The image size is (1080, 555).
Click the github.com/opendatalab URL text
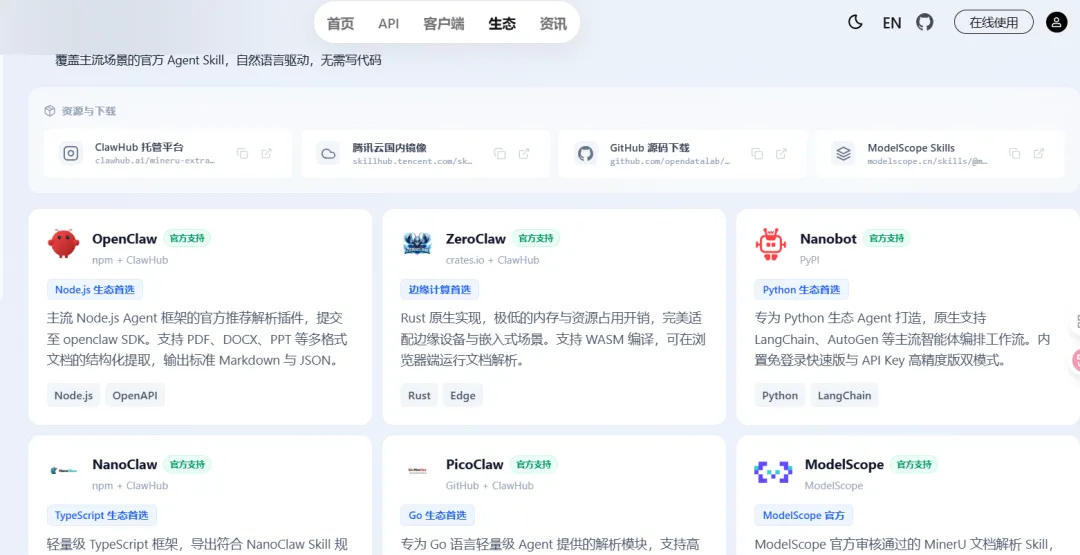669,160
